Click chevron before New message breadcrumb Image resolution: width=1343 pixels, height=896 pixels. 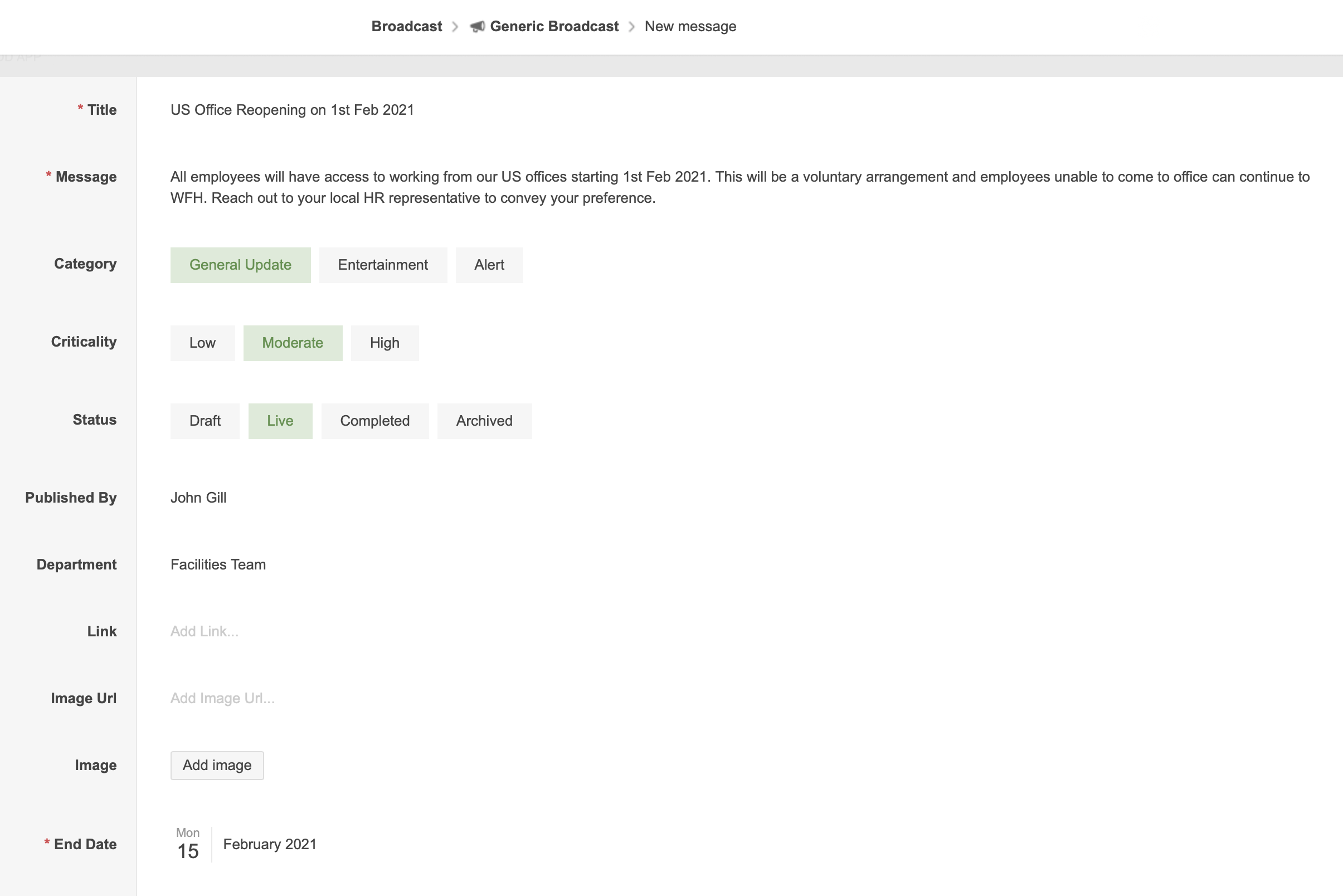coord(631,27)
